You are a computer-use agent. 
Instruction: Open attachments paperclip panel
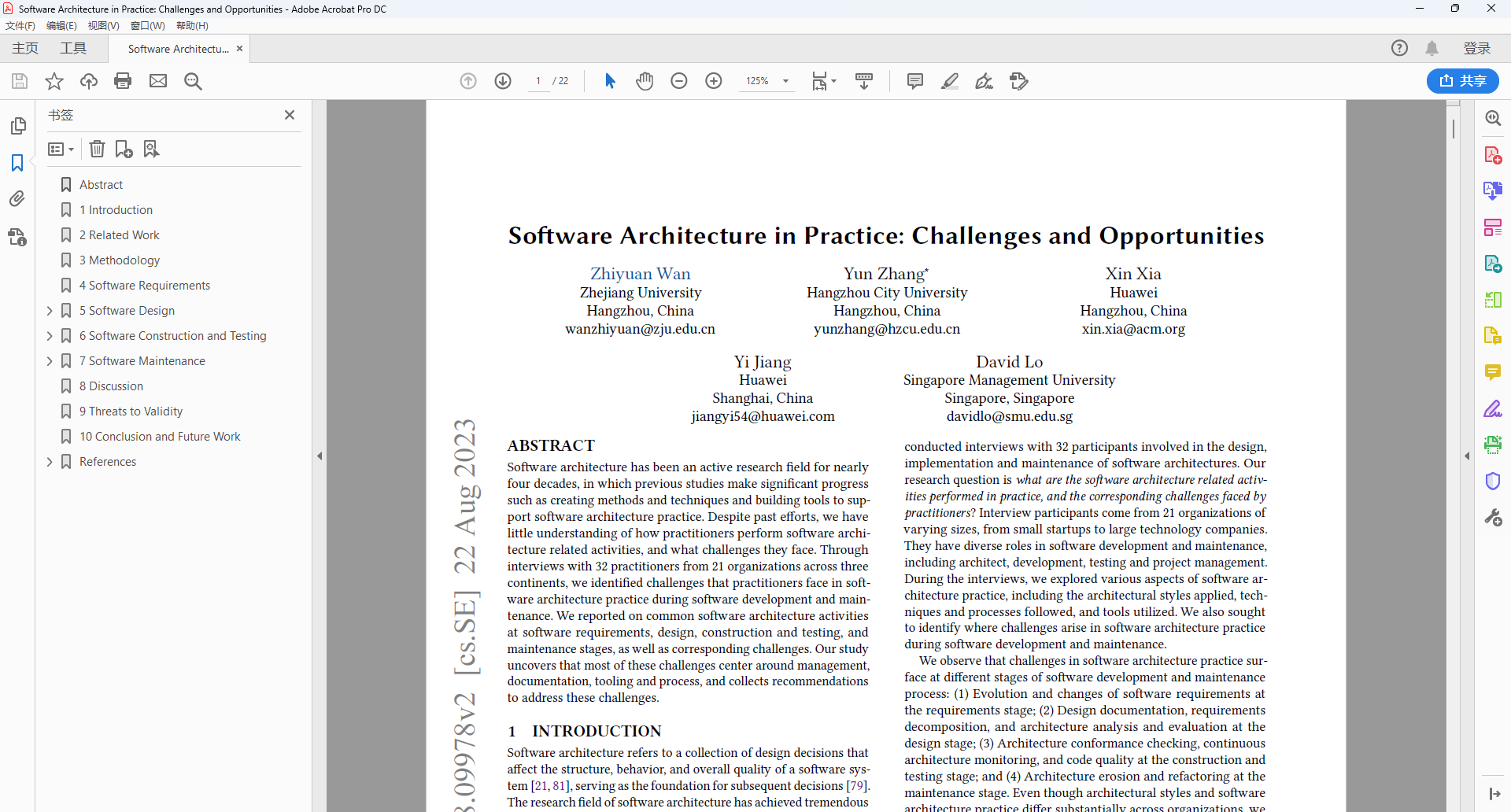click(x=17, y=199)
